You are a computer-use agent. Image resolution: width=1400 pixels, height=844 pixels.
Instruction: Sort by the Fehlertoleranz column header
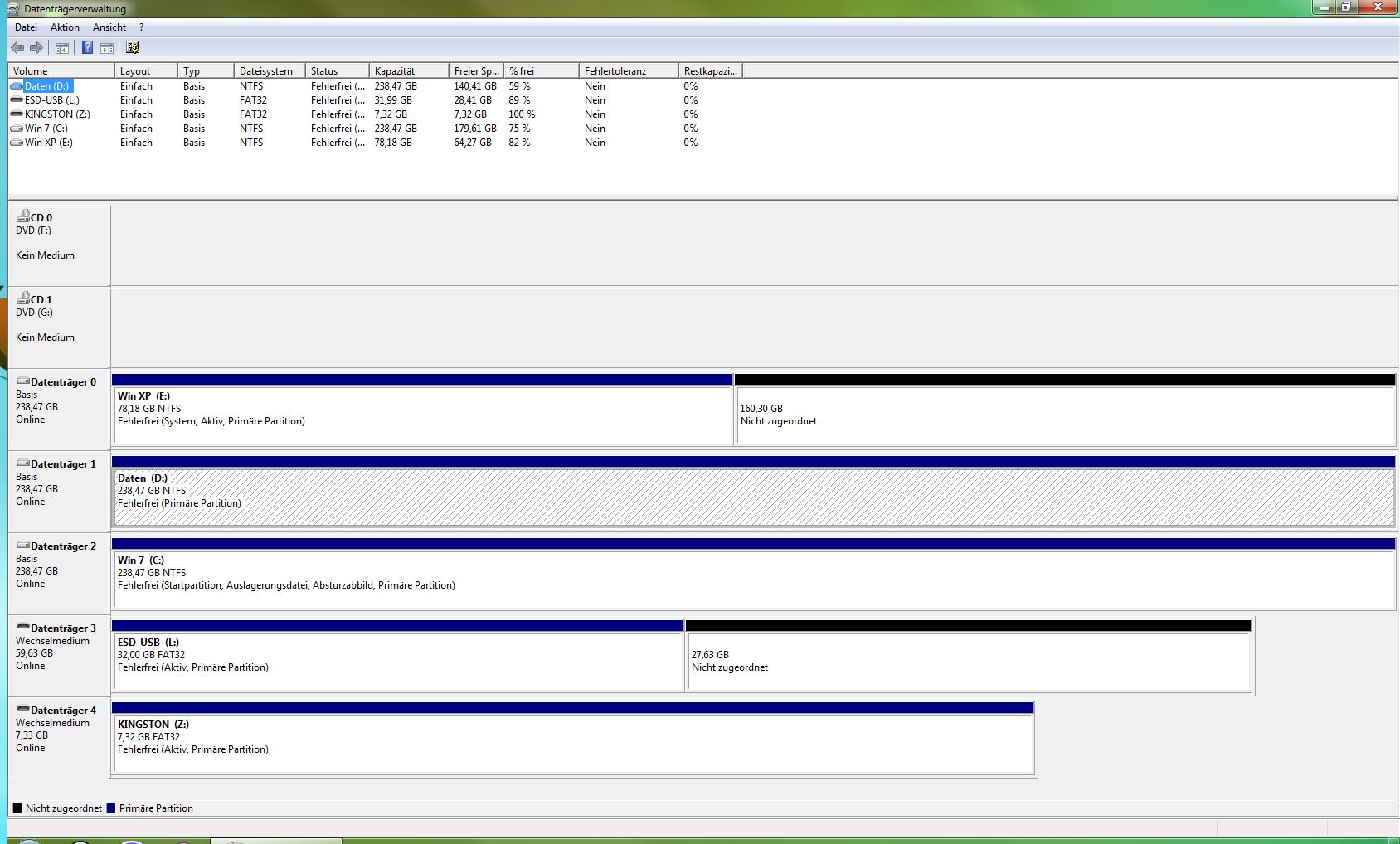point(629,71)
